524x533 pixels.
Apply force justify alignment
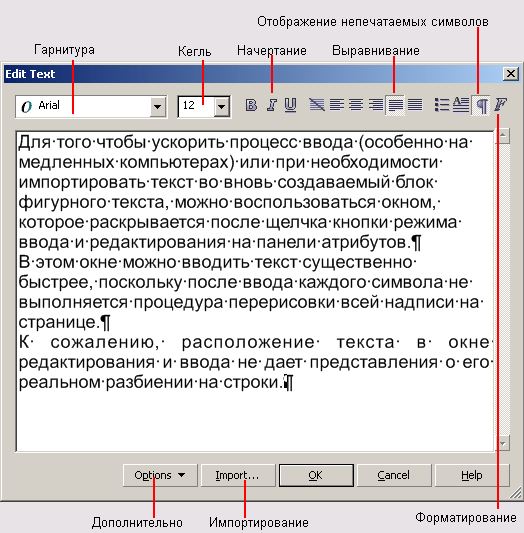coord(415,105)
